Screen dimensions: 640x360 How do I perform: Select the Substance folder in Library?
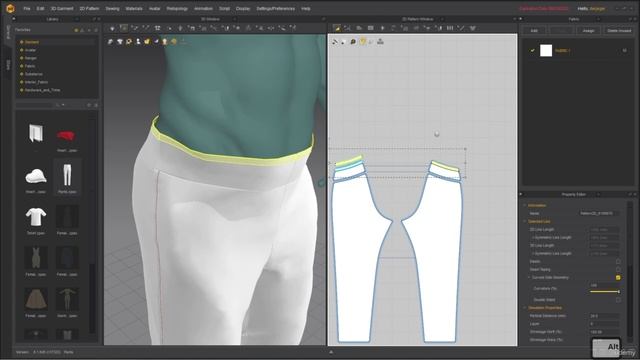[33, 74]
